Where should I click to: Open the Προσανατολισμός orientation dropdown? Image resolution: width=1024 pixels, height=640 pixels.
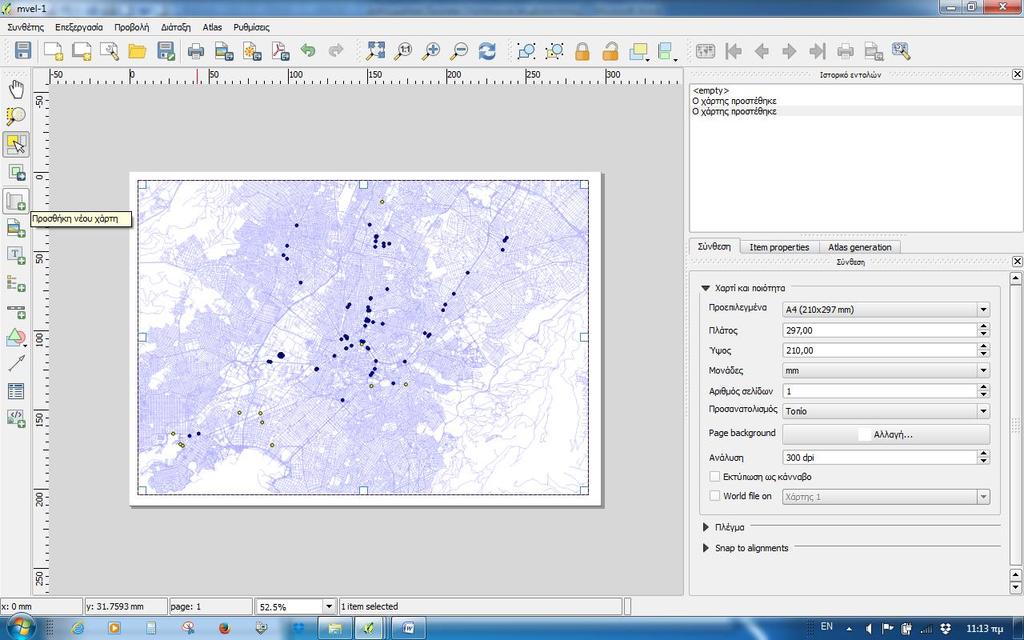(x=886, y=411)
